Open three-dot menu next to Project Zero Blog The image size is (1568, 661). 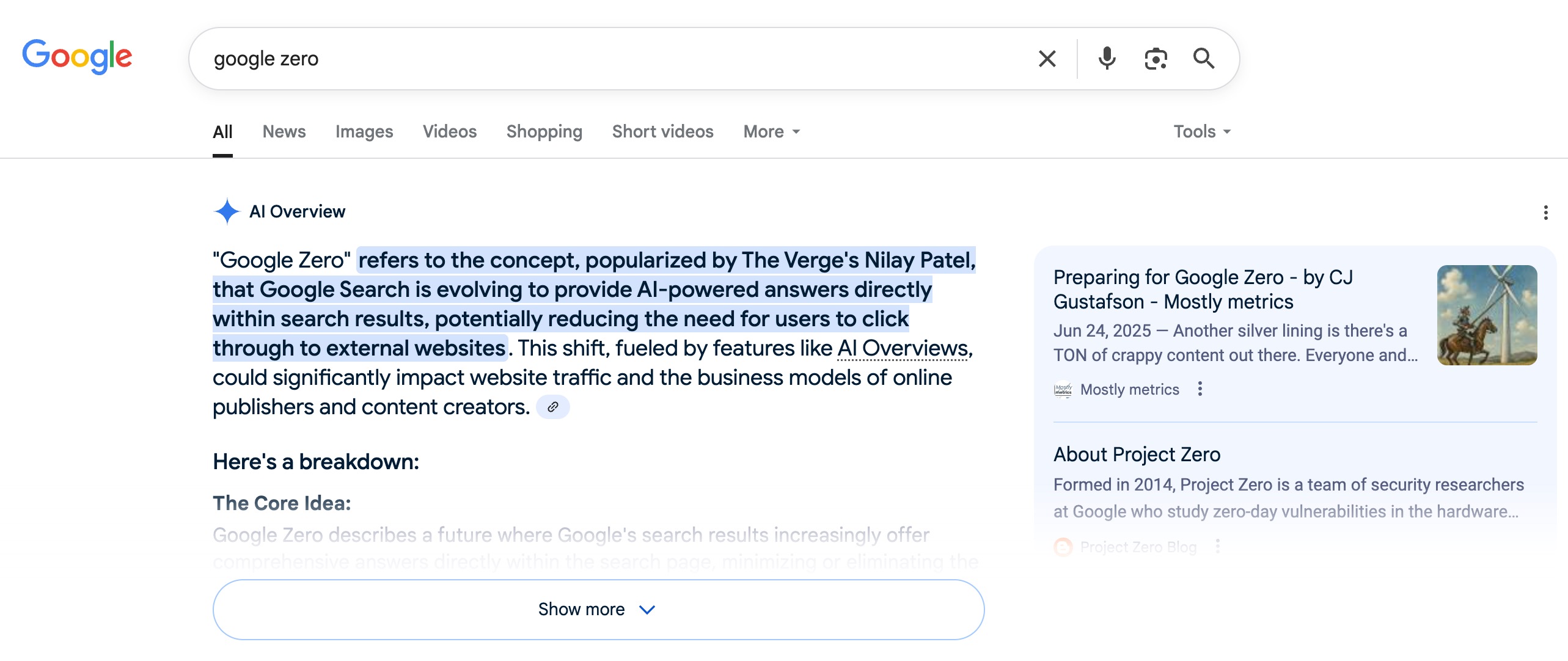tap(1217, 546)
